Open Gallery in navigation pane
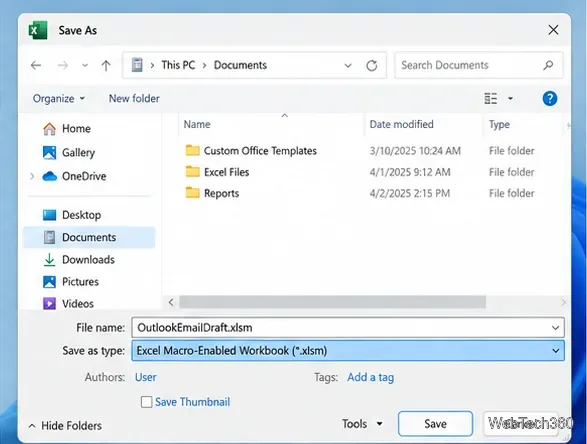The image size is (587, 444). pyautogui.click(x=78, y=153)
